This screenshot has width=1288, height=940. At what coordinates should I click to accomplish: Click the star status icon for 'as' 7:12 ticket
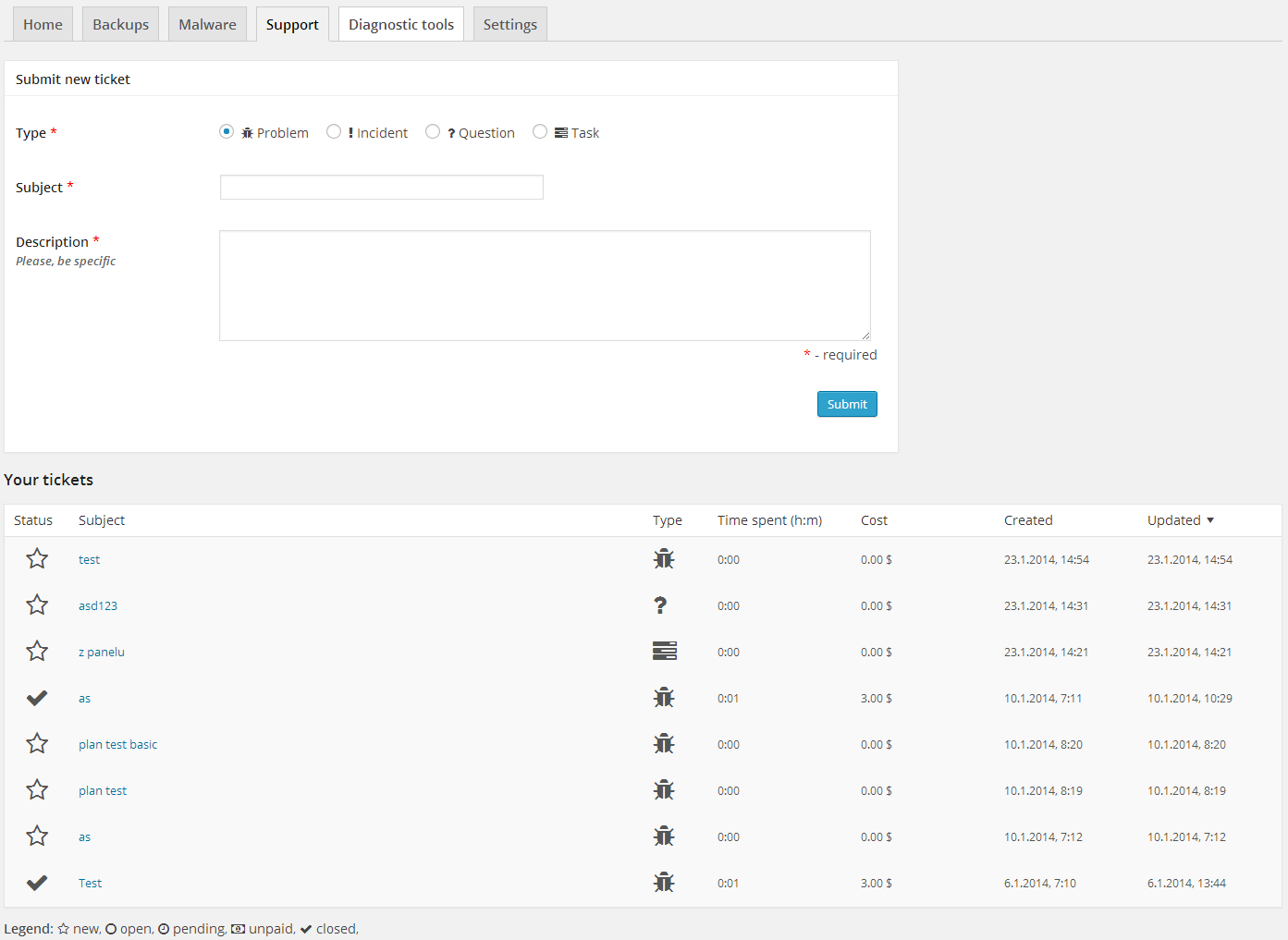(37, 836)
